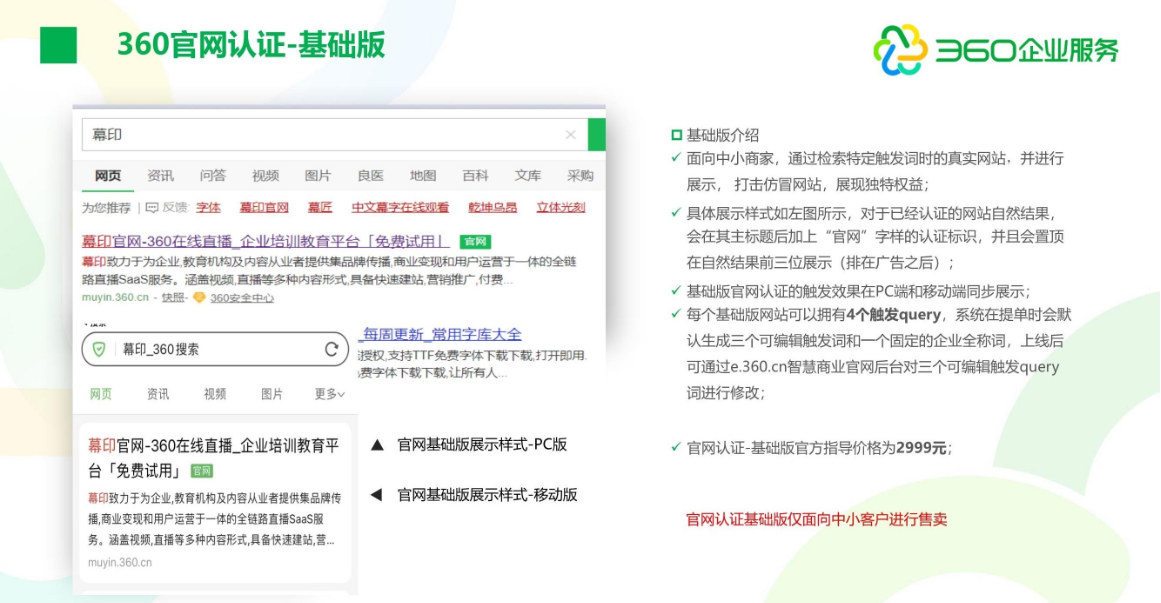Viewport: 1161px width, 603px height.
Task: Click the feedback speech bubble icon next to 反馈
Action: point(152,208)
